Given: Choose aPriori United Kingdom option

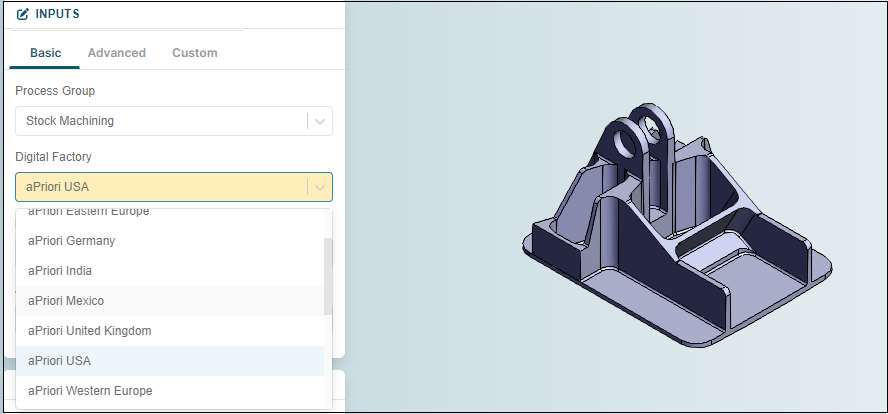Looking at the screenshot, I should [x=170, y=331].
